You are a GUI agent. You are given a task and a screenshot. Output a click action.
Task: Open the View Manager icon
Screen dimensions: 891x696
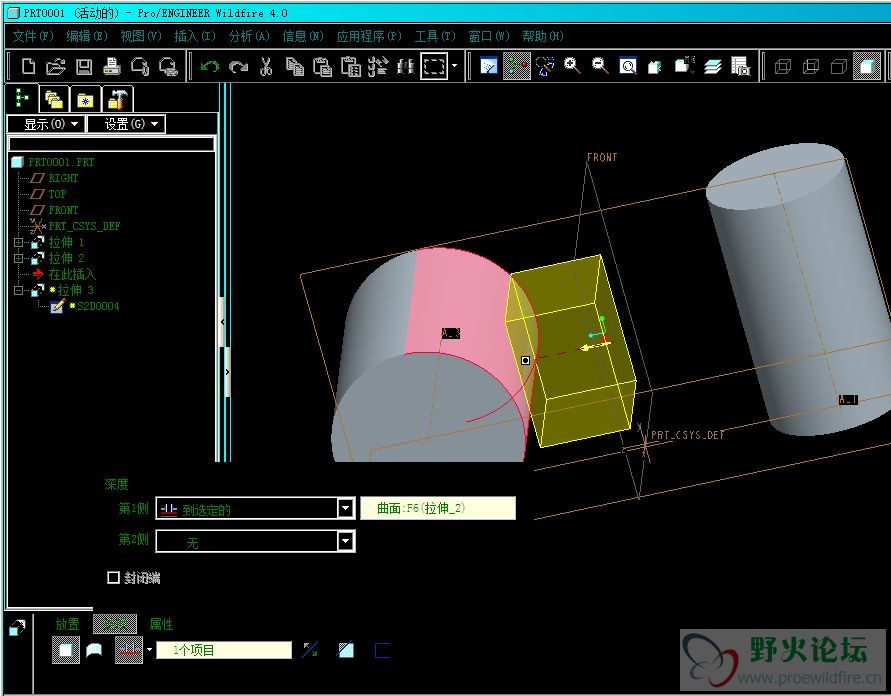click(740, 66)
